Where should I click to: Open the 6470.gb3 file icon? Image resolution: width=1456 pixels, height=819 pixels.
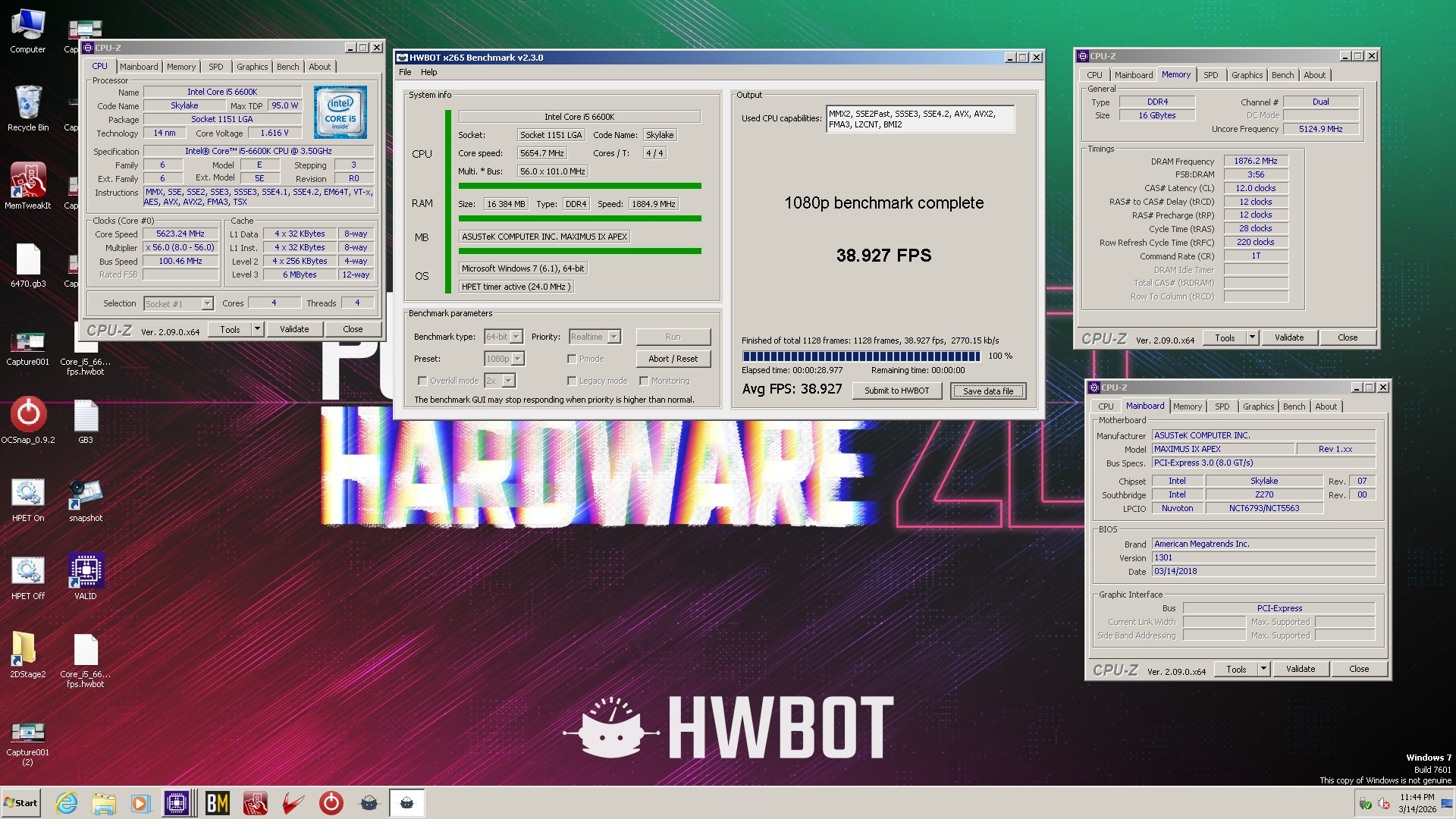click(x=28, y=265)
